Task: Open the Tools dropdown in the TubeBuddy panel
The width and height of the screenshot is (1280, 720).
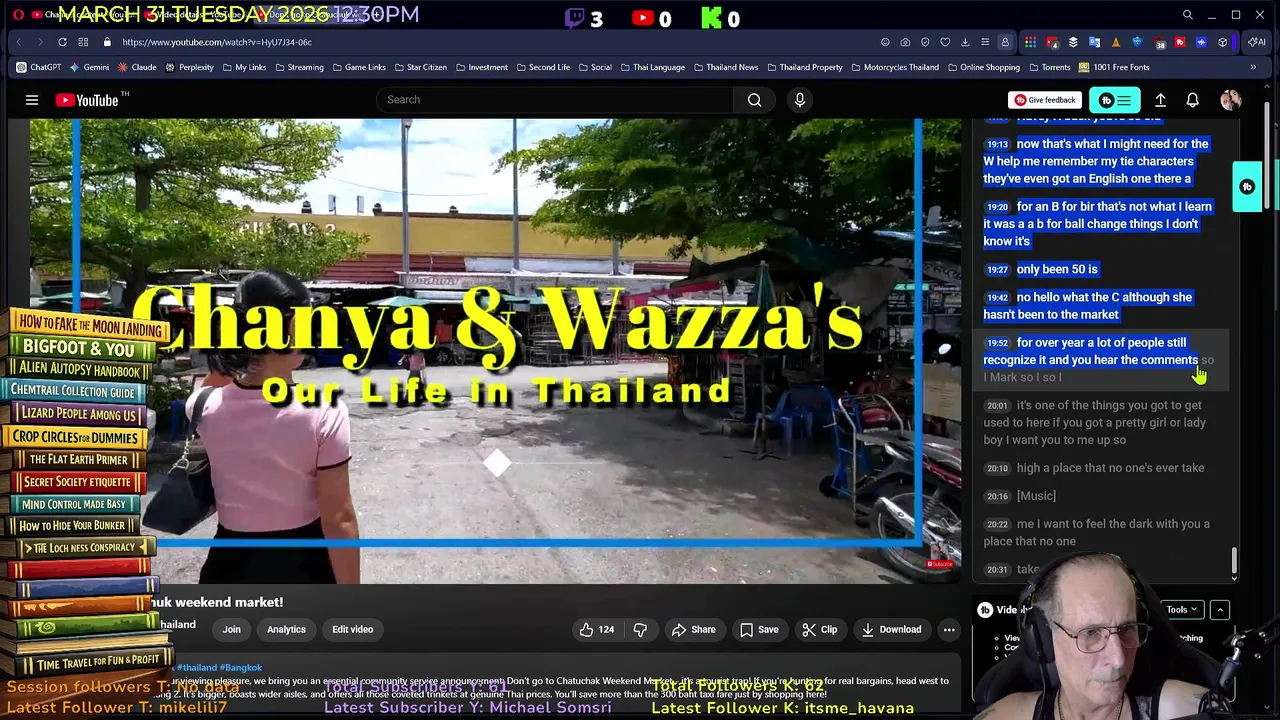Action: 1181,610
